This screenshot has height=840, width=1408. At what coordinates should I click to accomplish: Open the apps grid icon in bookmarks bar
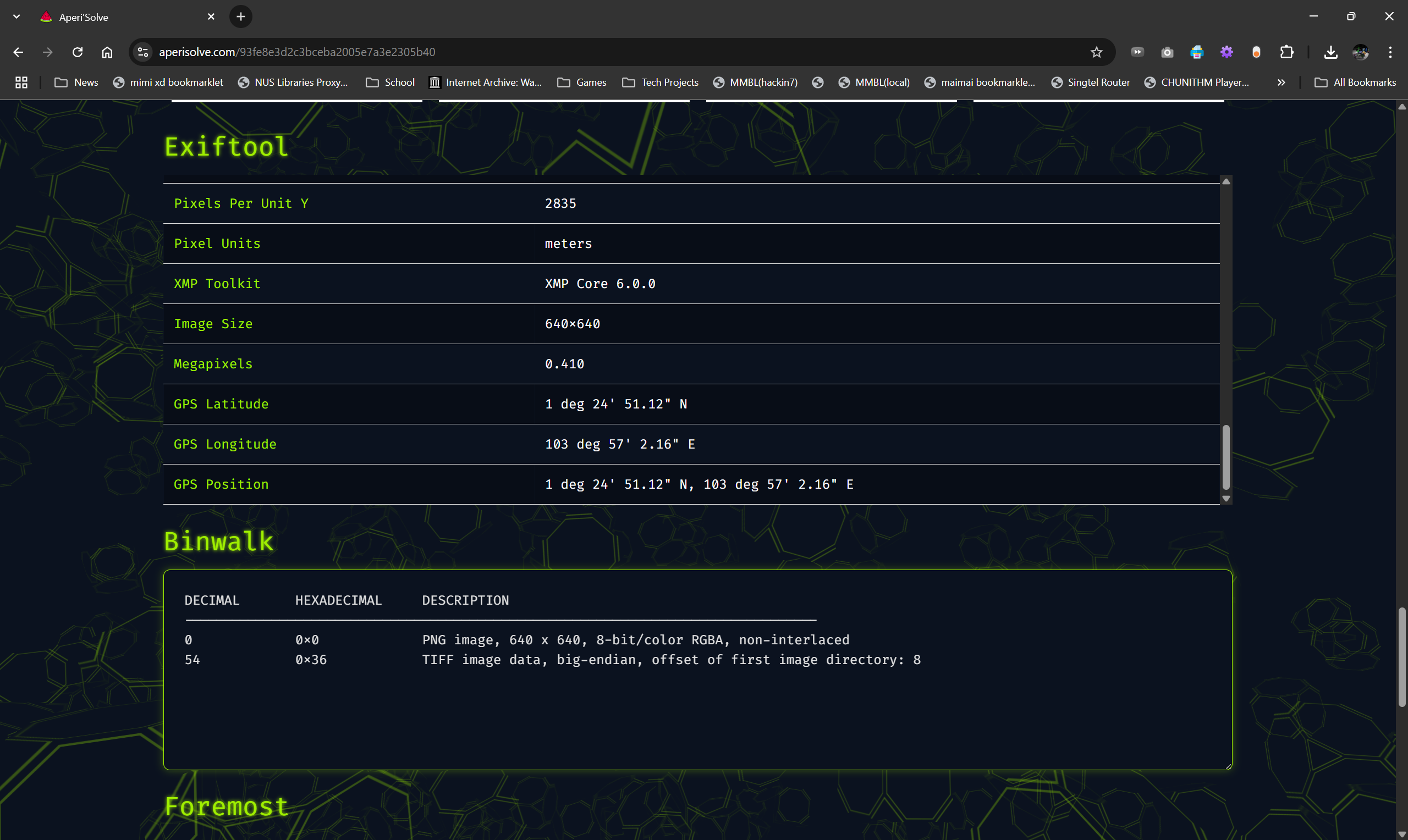point(21,82)
